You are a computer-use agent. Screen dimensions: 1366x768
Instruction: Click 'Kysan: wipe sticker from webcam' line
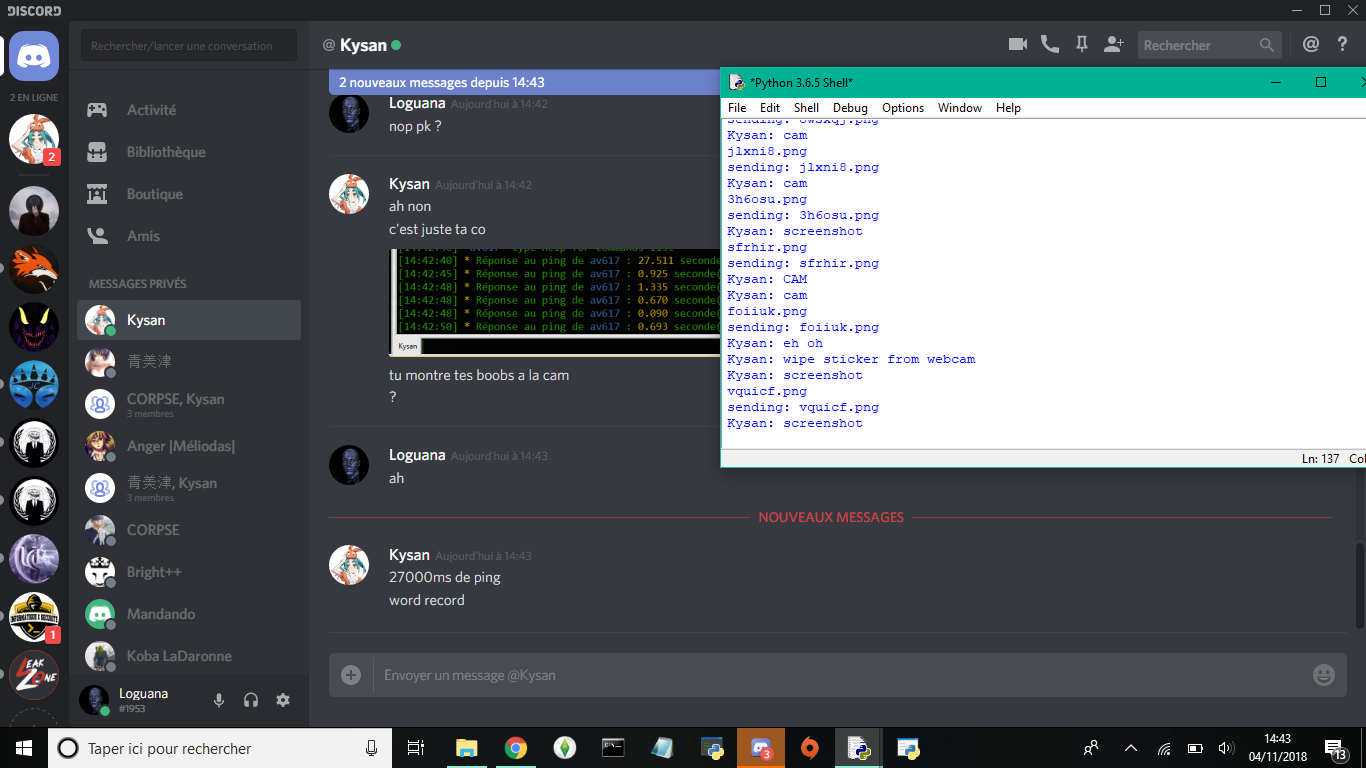click(x=851, y=359)
